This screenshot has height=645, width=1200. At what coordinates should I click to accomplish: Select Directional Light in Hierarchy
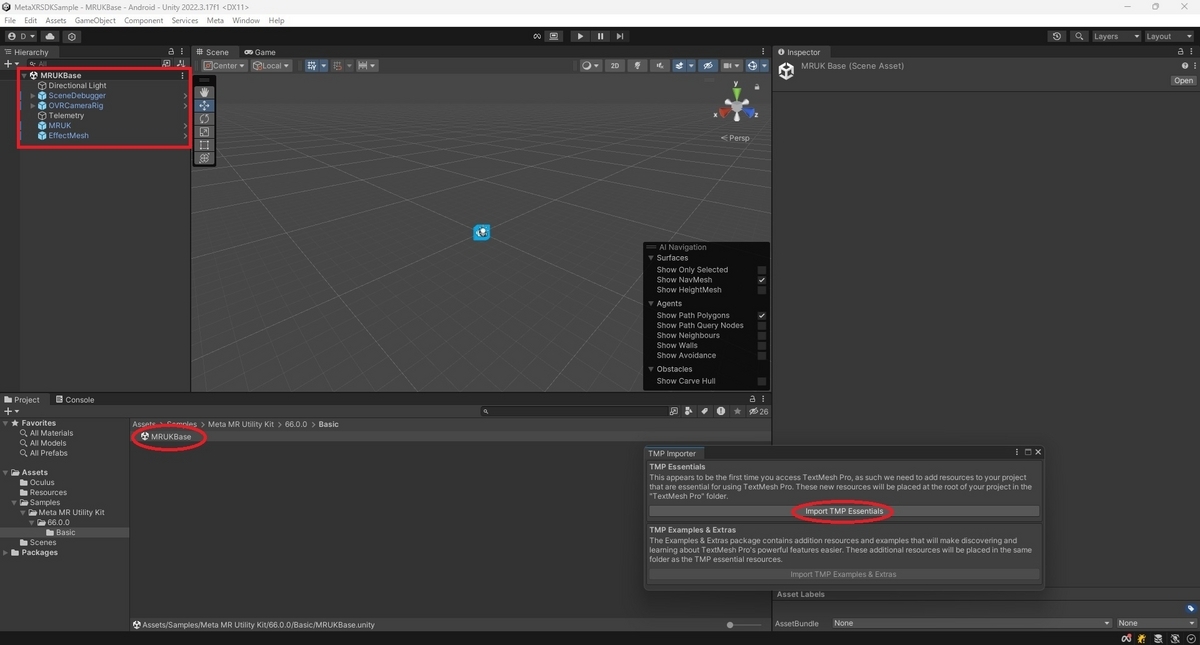(x=77, y=86)
